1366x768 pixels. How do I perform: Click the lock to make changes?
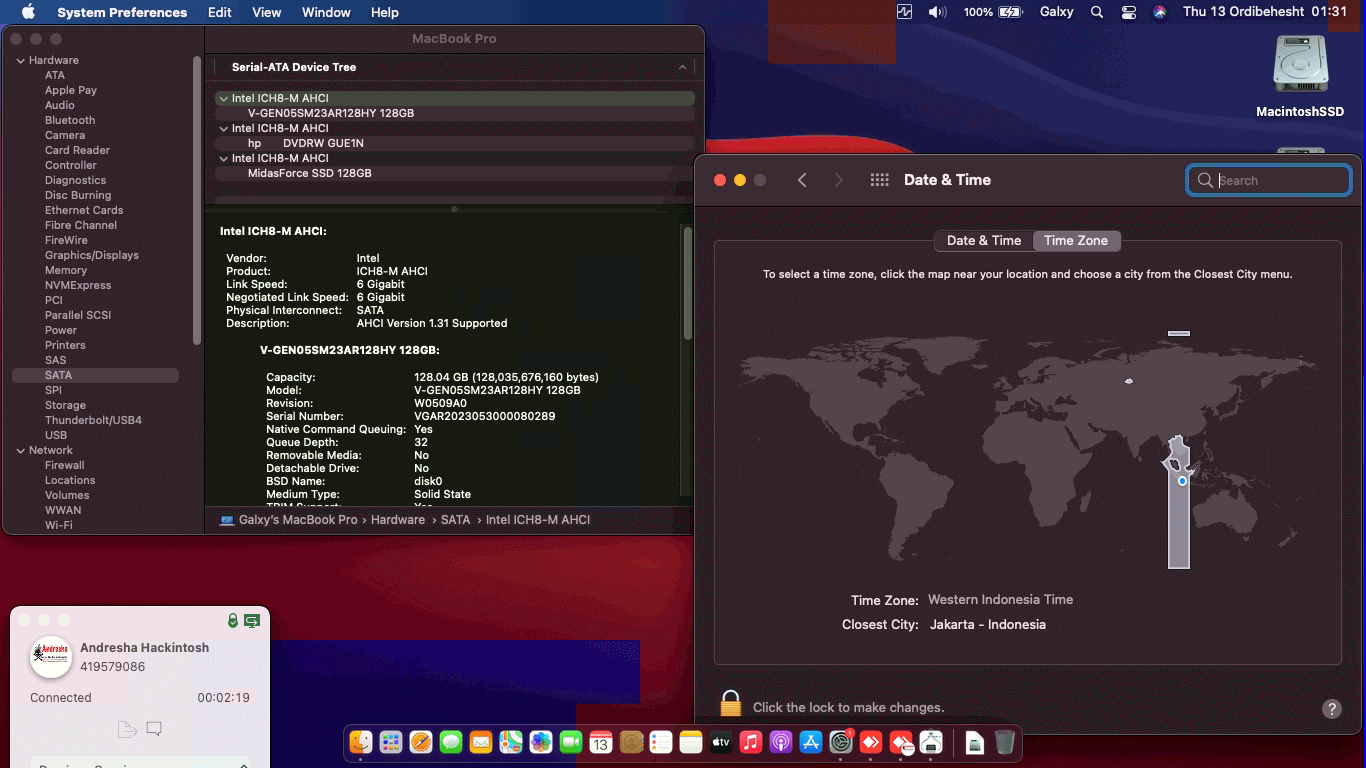coord(730,704)
